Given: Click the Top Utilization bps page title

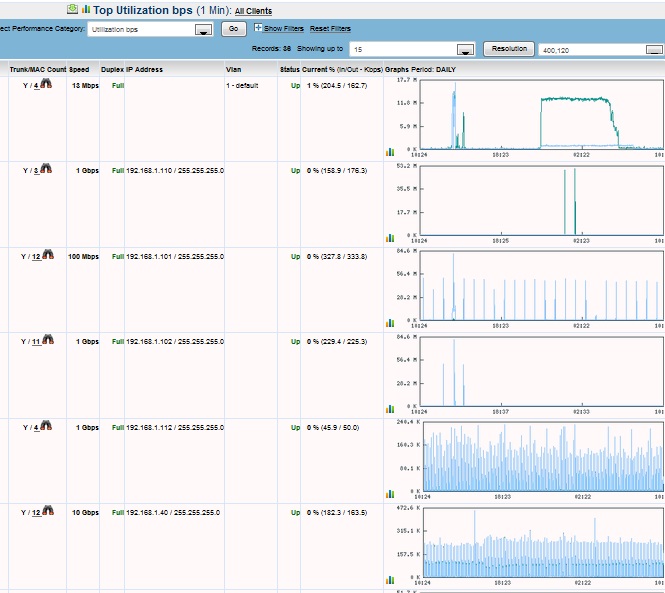Looking at the screenshot, I should pyautogui.click(x=142, y=10).
